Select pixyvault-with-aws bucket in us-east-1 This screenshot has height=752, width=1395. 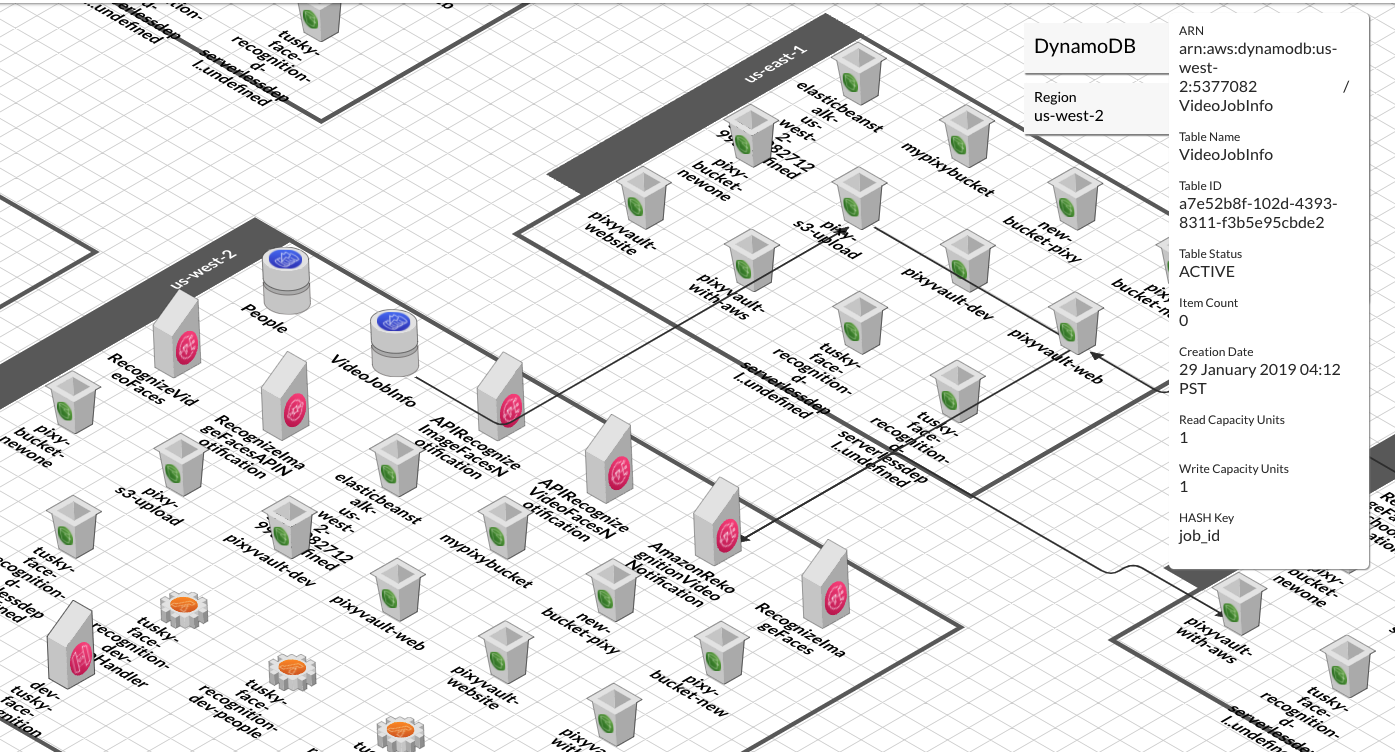point(752,261)
